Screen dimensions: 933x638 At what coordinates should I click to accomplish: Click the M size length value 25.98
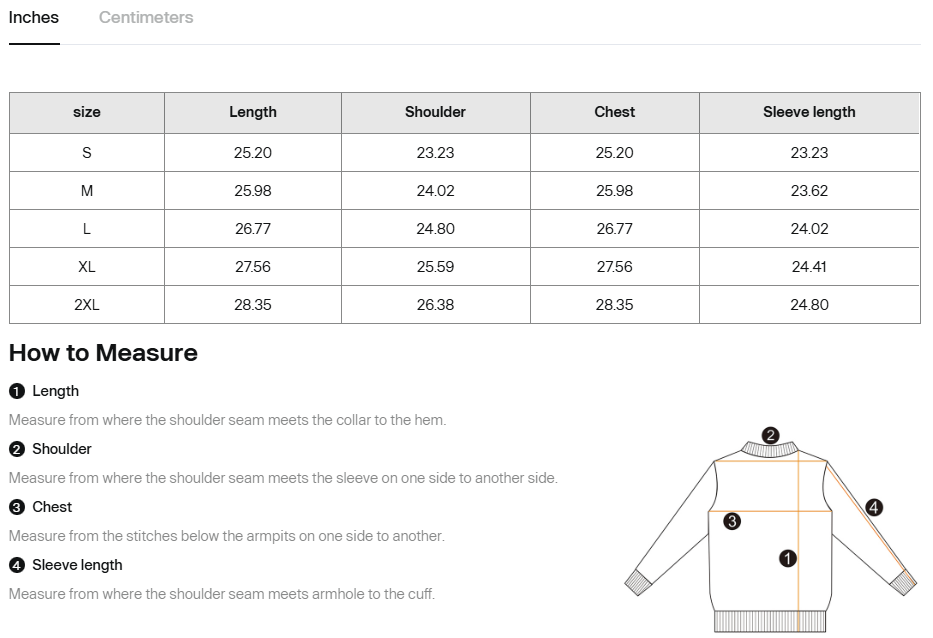pos(253,191)
